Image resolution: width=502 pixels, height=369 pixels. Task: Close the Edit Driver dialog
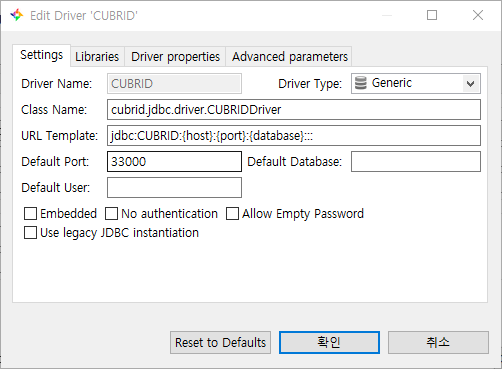coord(478,15)
